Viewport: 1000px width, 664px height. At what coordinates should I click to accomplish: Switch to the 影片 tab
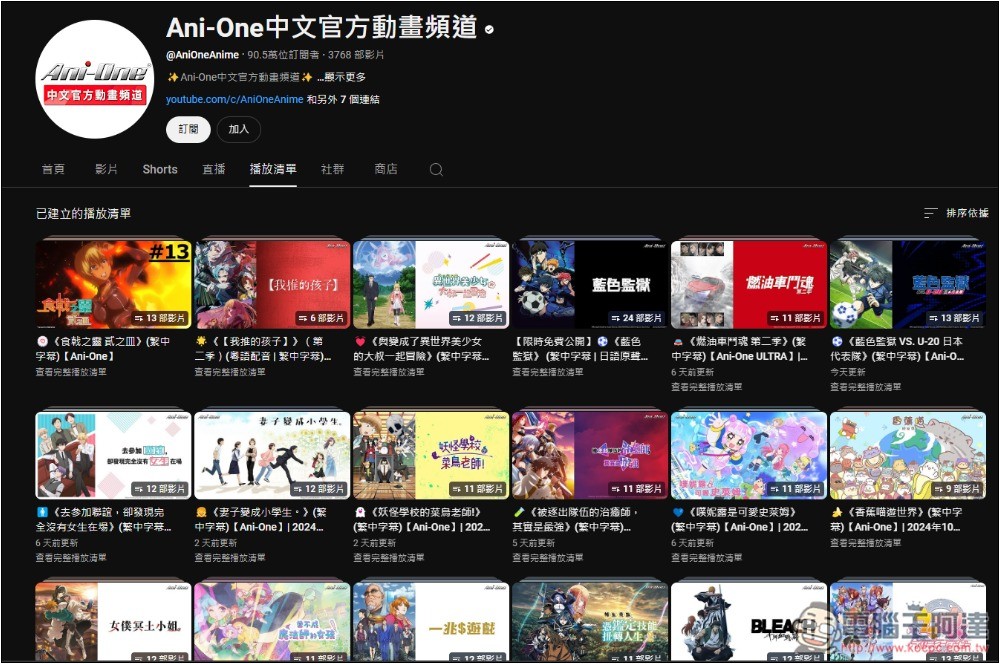(x=106, y=169)
